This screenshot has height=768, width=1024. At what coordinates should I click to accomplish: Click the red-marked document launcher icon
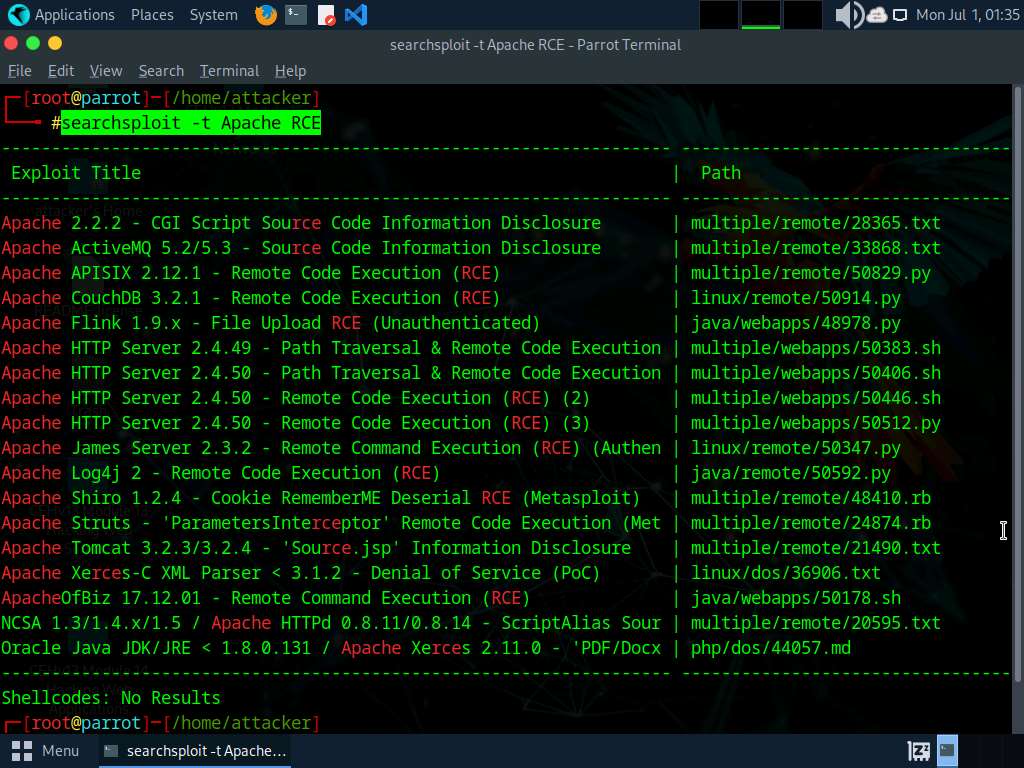tap(326, 15)
